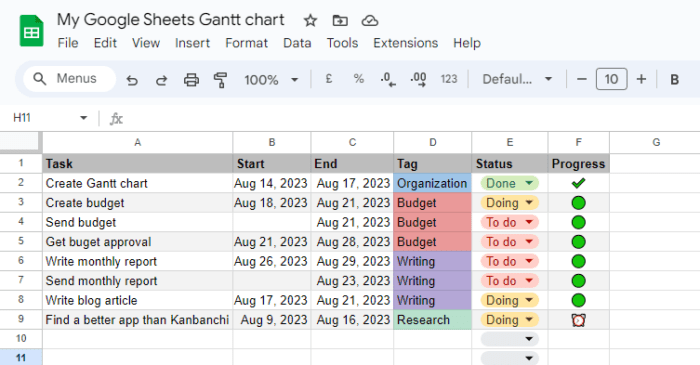Image resolution: width=700 pixels, height=365 pixels.
Task: Click the Print icon
Action: [191, 80]
